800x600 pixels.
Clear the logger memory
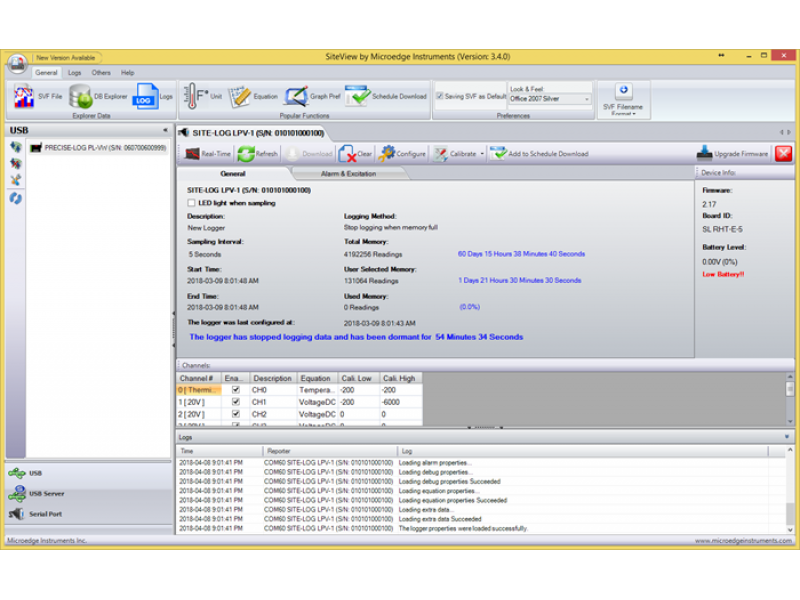click(x=356, y=154)
